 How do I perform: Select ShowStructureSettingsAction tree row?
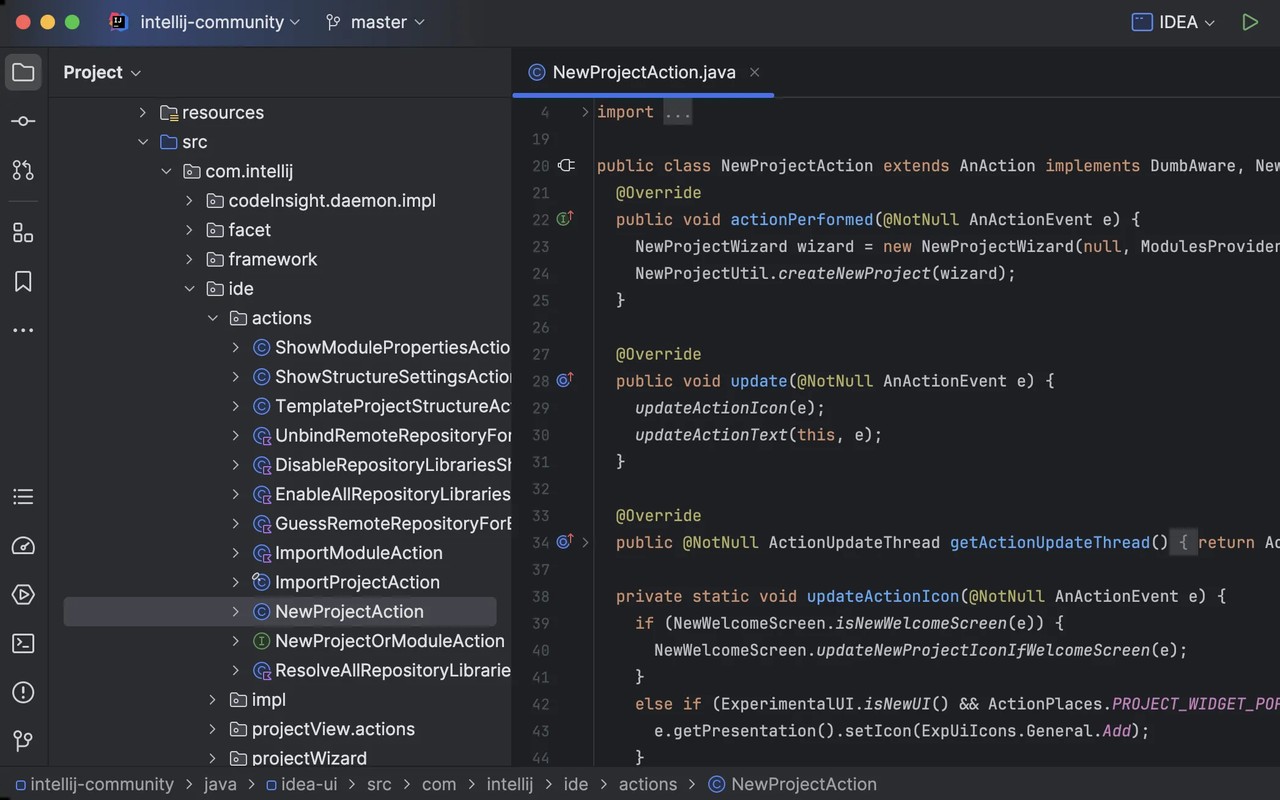(x=280, y=377)
